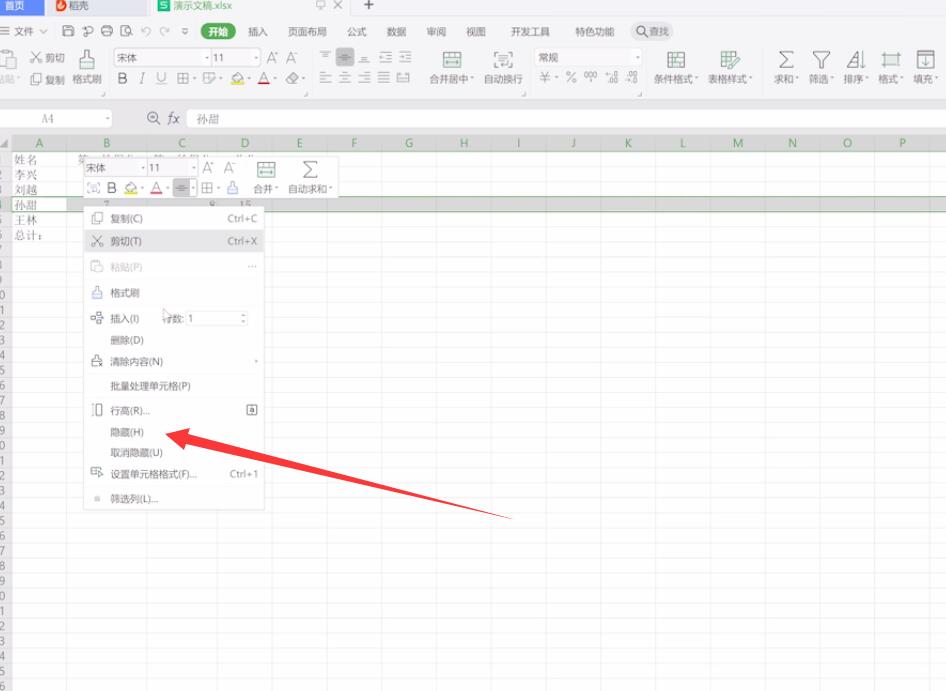Click the ribbon Cut (剪切) scissors button
The image size is (946, 691).
pyautogui.click(x=47, y=57)
